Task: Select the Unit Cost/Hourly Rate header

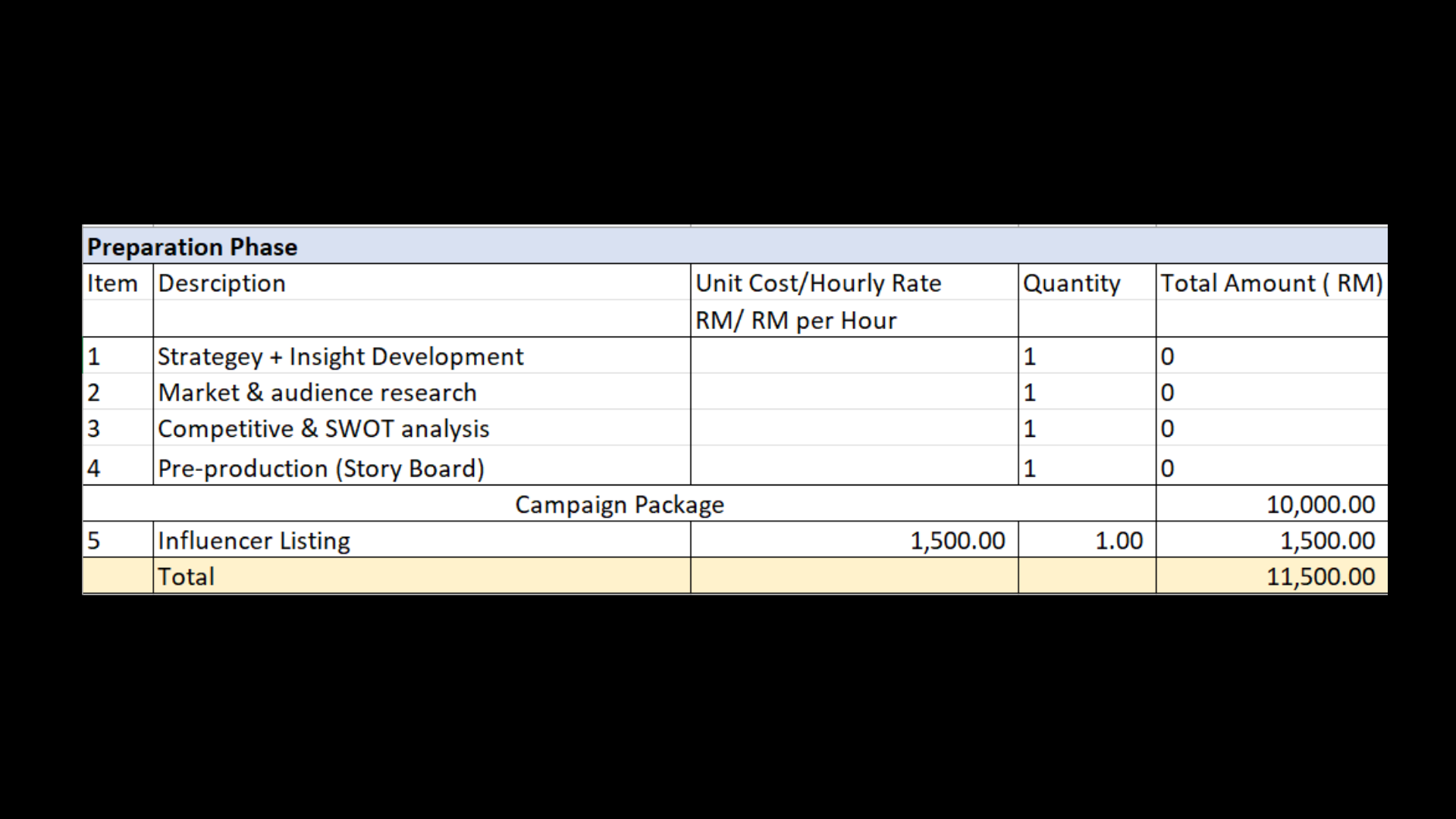Action: click(x=855, y=282)
